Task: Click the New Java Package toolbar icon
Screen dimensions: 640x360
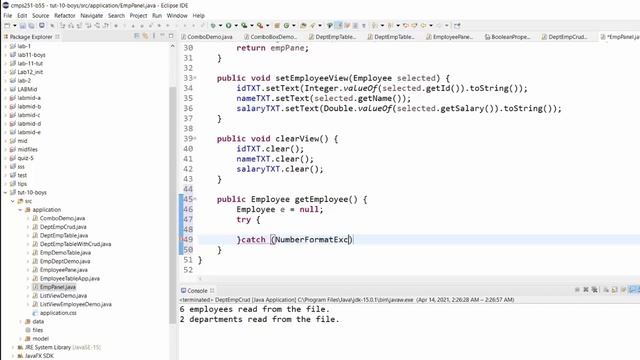Action: [x=277, y=25]
